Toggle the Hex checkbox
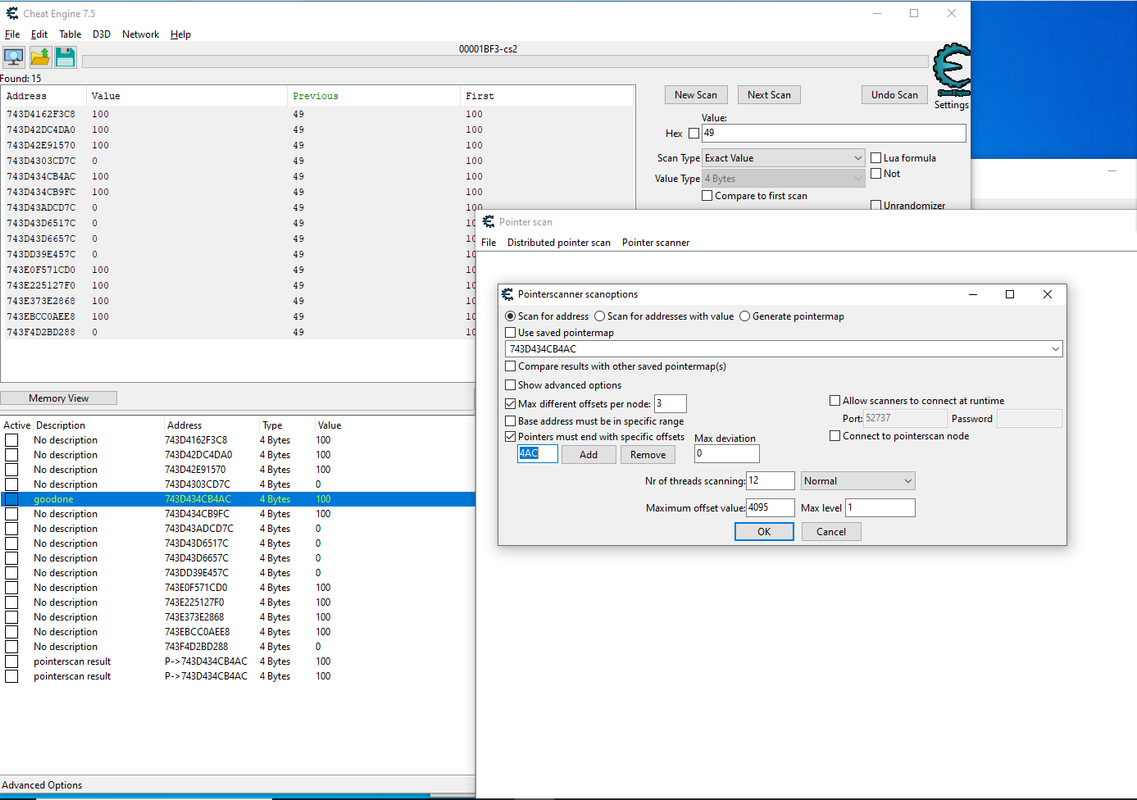 (694, 133)
